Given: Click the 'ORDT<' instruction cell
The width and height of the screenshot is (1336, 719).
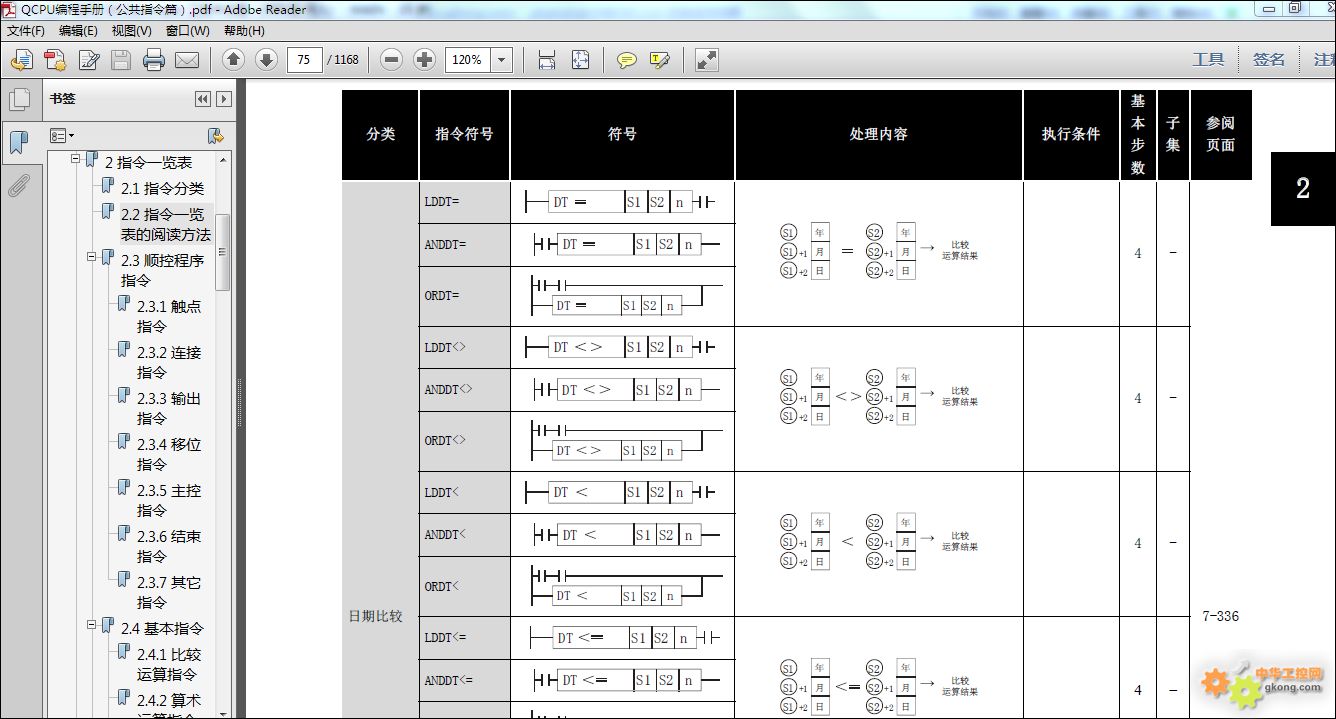Looking at the screenshot, I should click(464, 586).
